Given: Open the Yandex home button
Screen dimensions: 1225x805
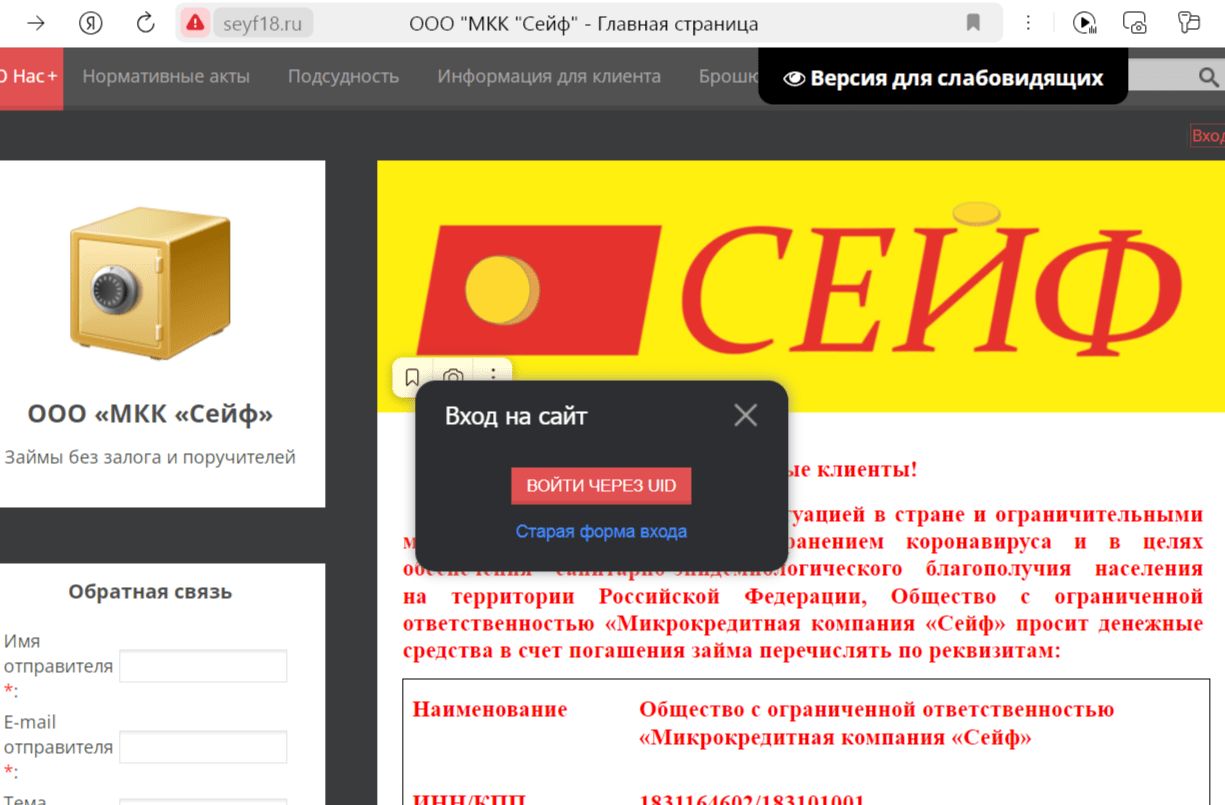Looking at the screenshot, I should tap(91, 23).
